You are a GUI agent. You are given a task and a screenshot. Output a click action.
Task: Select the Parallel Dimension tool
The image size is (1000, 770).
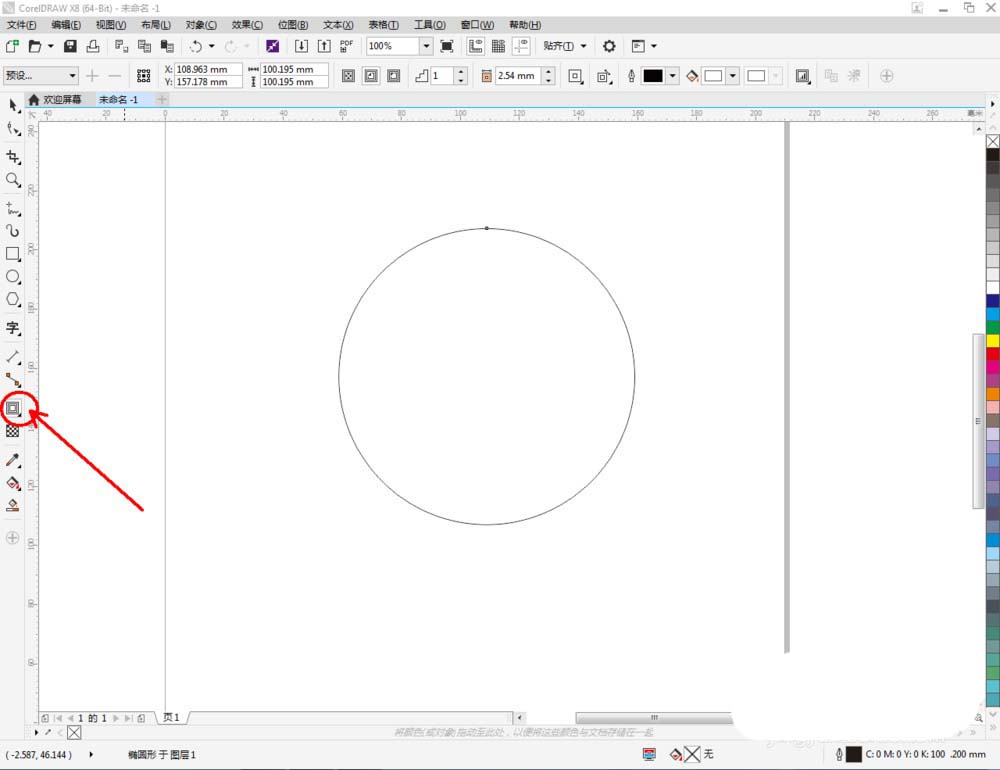click(13, 357)
